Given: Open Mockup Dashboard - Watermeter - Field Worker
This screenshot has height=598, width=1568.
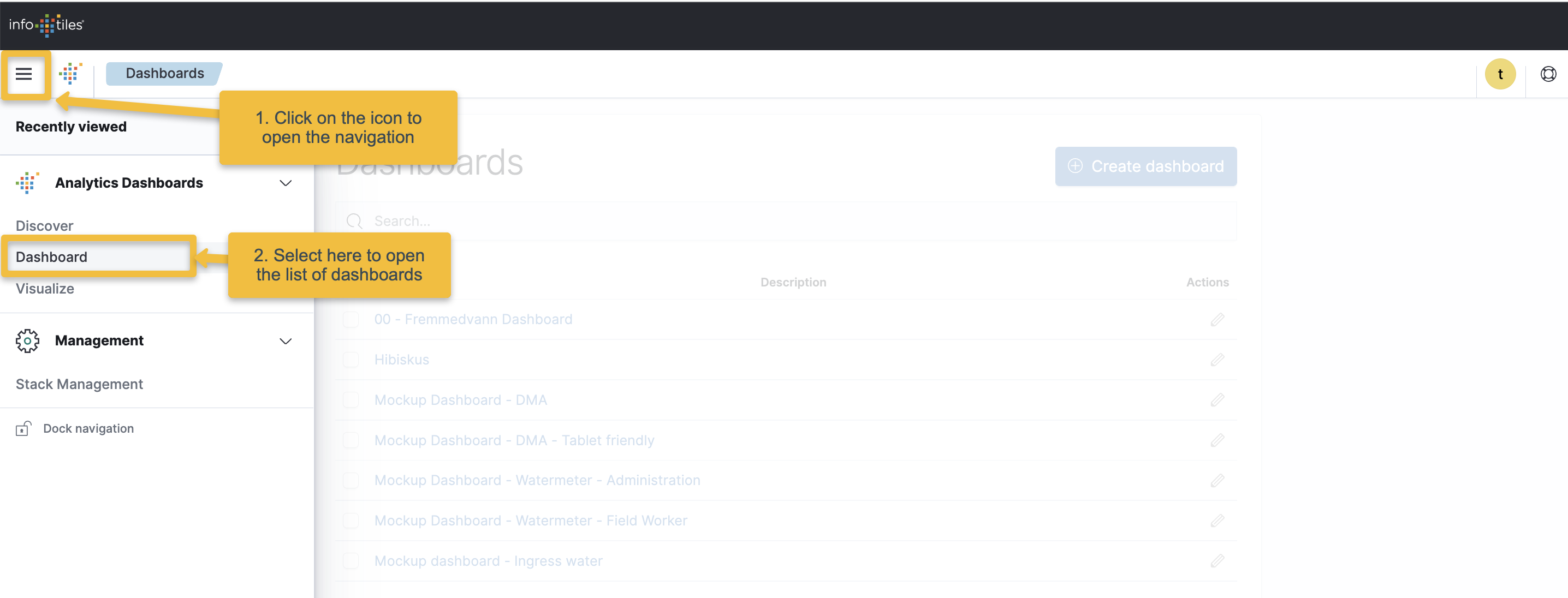Looking at the screenshot, I should click(531, 521).
